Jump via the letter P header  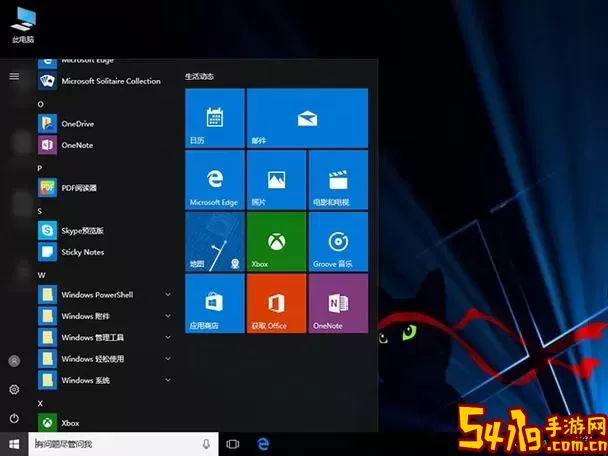pyautogui.click(x=40, y=168)
